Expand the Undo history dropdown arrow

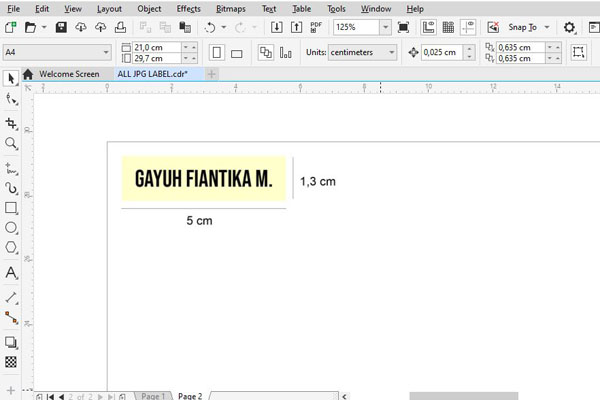coord(224,27)
